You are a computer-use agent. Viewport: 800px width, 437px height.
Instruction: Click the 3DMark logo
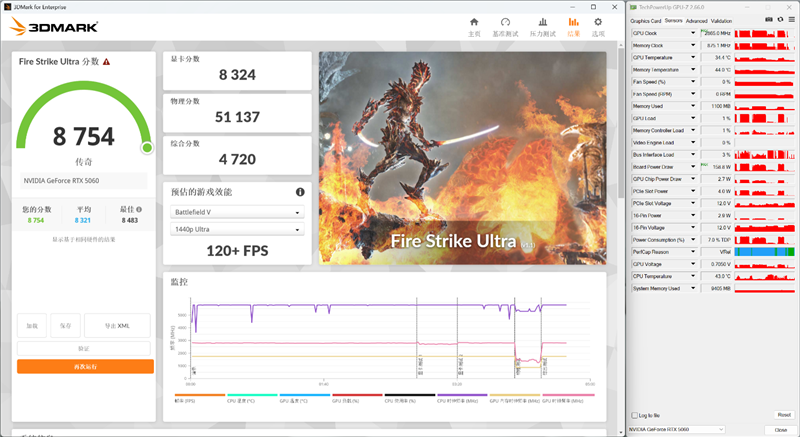(54, 27)
